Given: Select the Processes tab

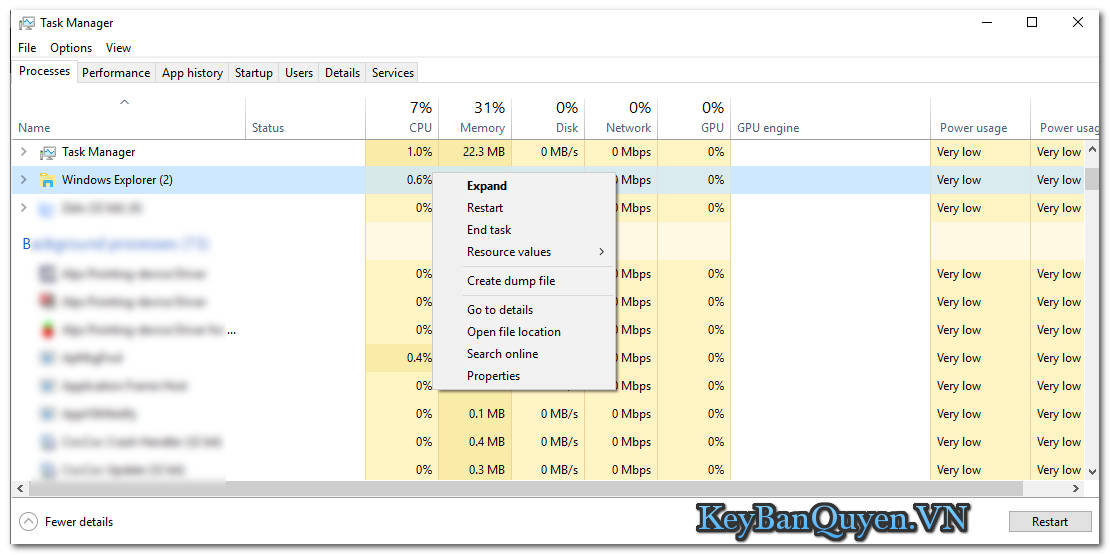Looking at the screenshot, I should click(x=45, y=71).
